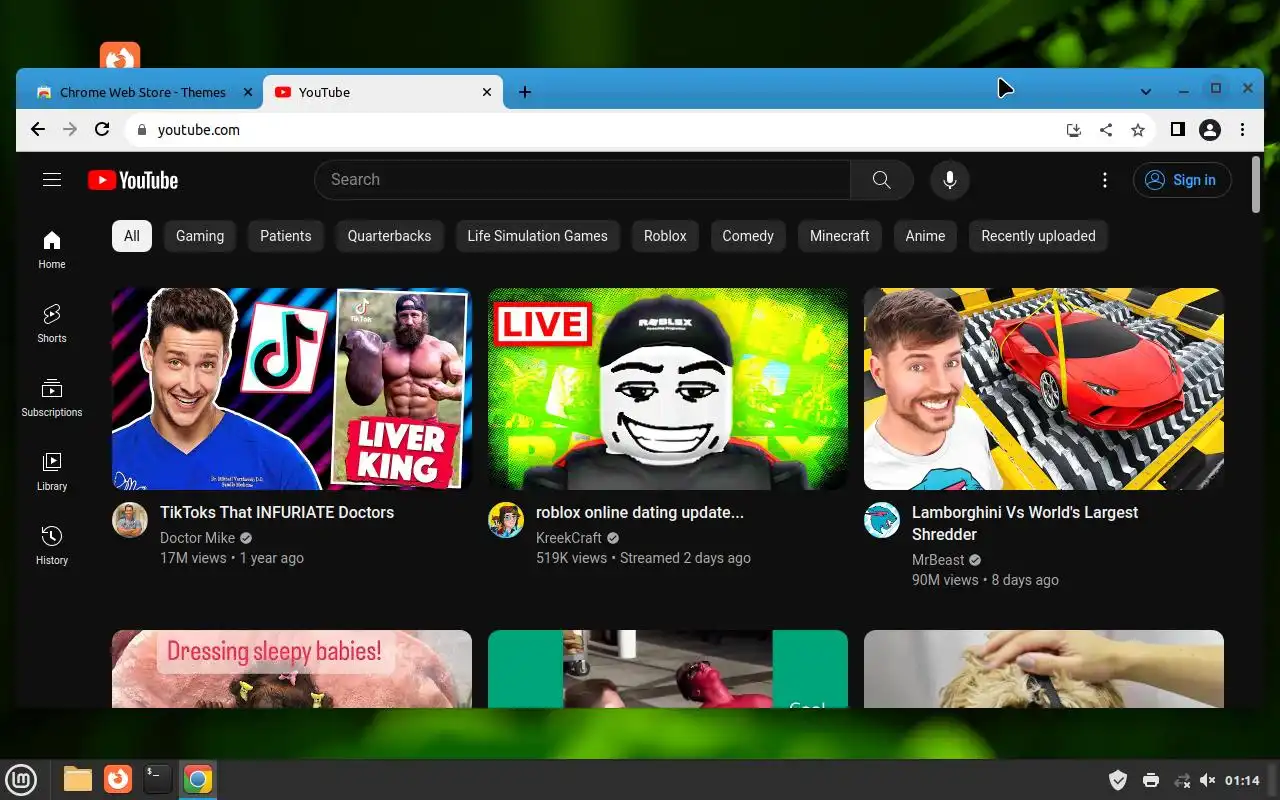1280x800 pixels.
Task: Select the Comedy filter chip
Action: click(x=748, y=236)
